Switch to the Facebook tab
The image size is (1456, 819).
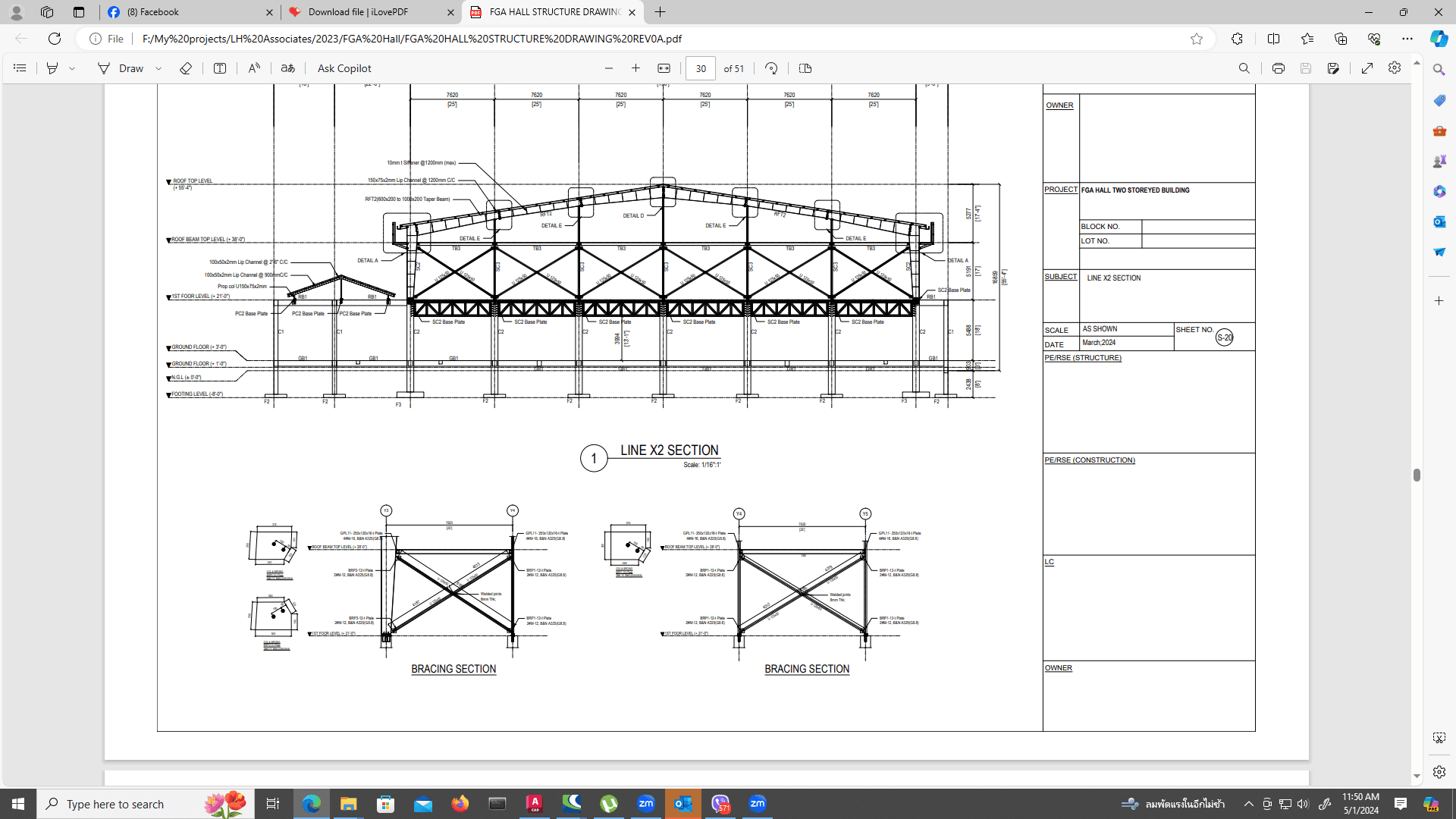[190, 12]
